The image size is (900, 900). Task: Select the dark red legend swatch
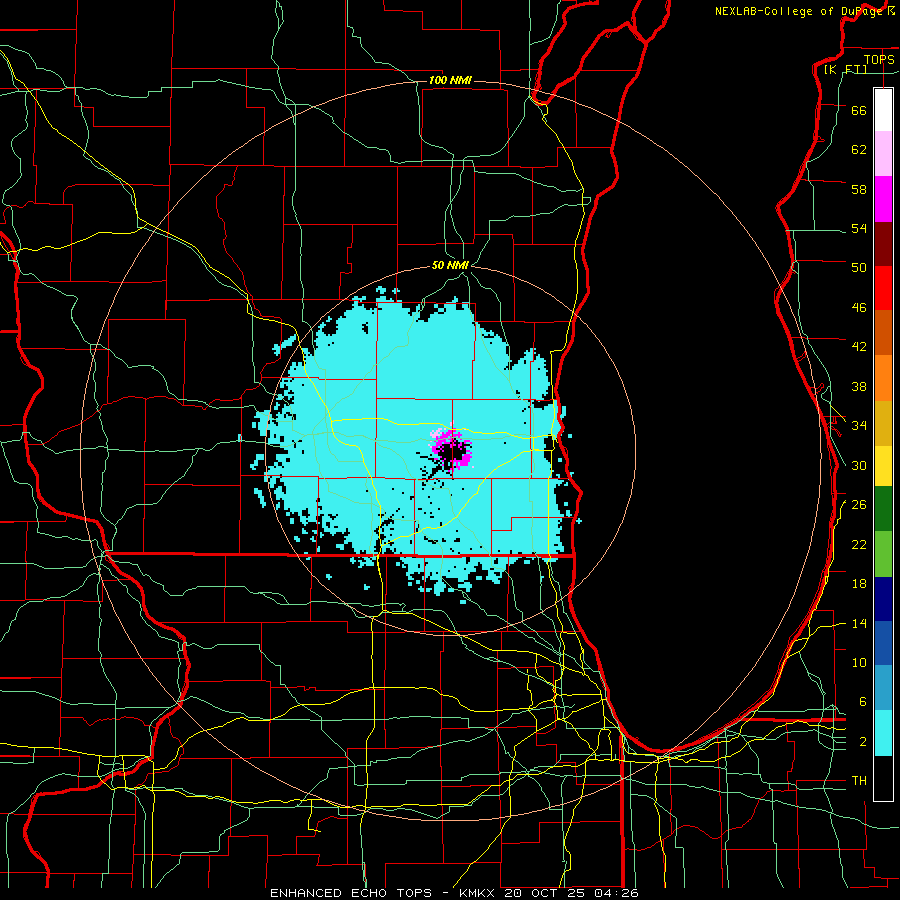pyautogui.click(x=883, y=244)
